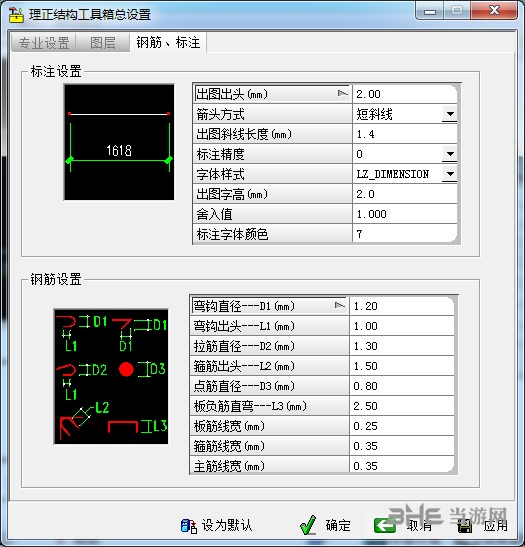This screenshot has height=547, width=525.
Task: Select the 钢筋、标注 tab
Action: click(168, 43)
